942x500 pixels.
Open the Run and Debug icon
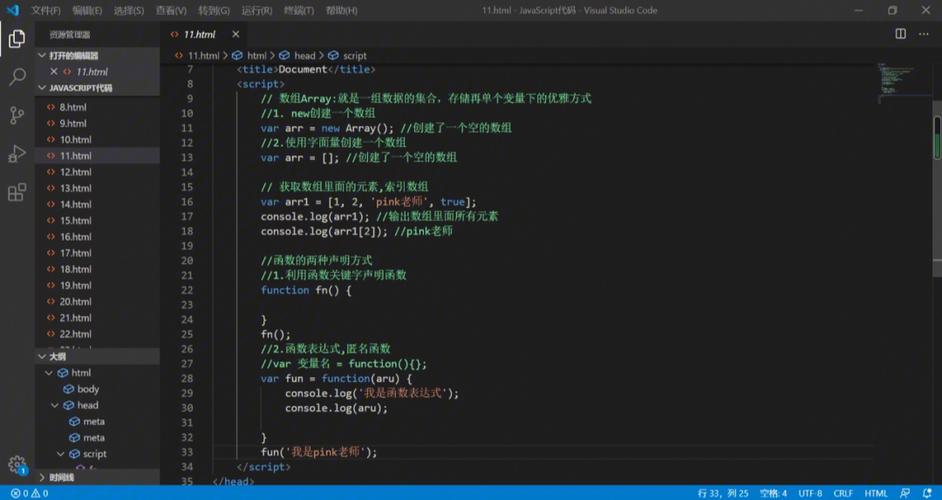pos(17,153)
